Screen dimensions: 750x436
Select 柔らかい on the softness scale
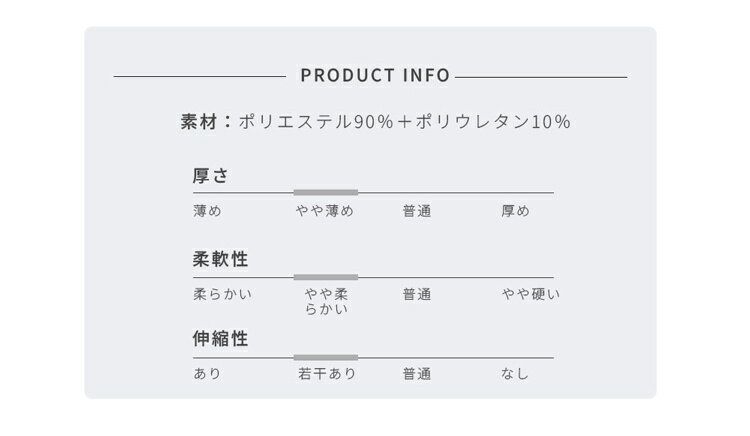223,294
